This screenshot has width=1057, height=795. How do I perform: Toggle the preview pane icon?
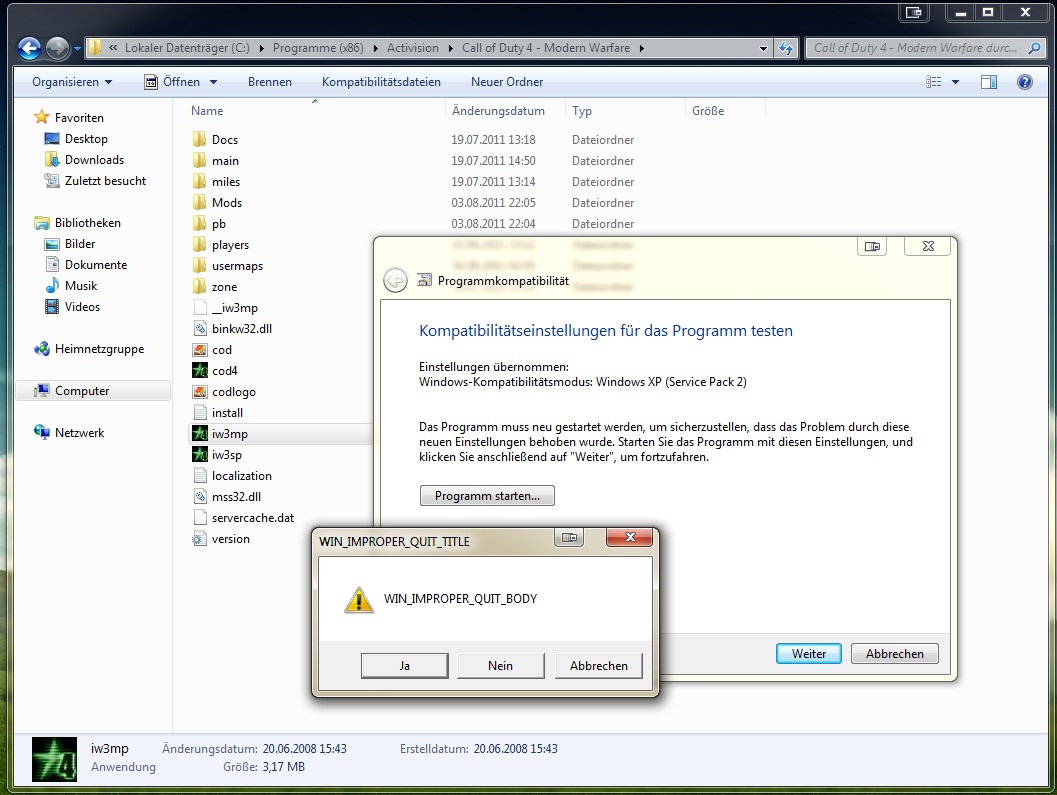pos(989,82)
